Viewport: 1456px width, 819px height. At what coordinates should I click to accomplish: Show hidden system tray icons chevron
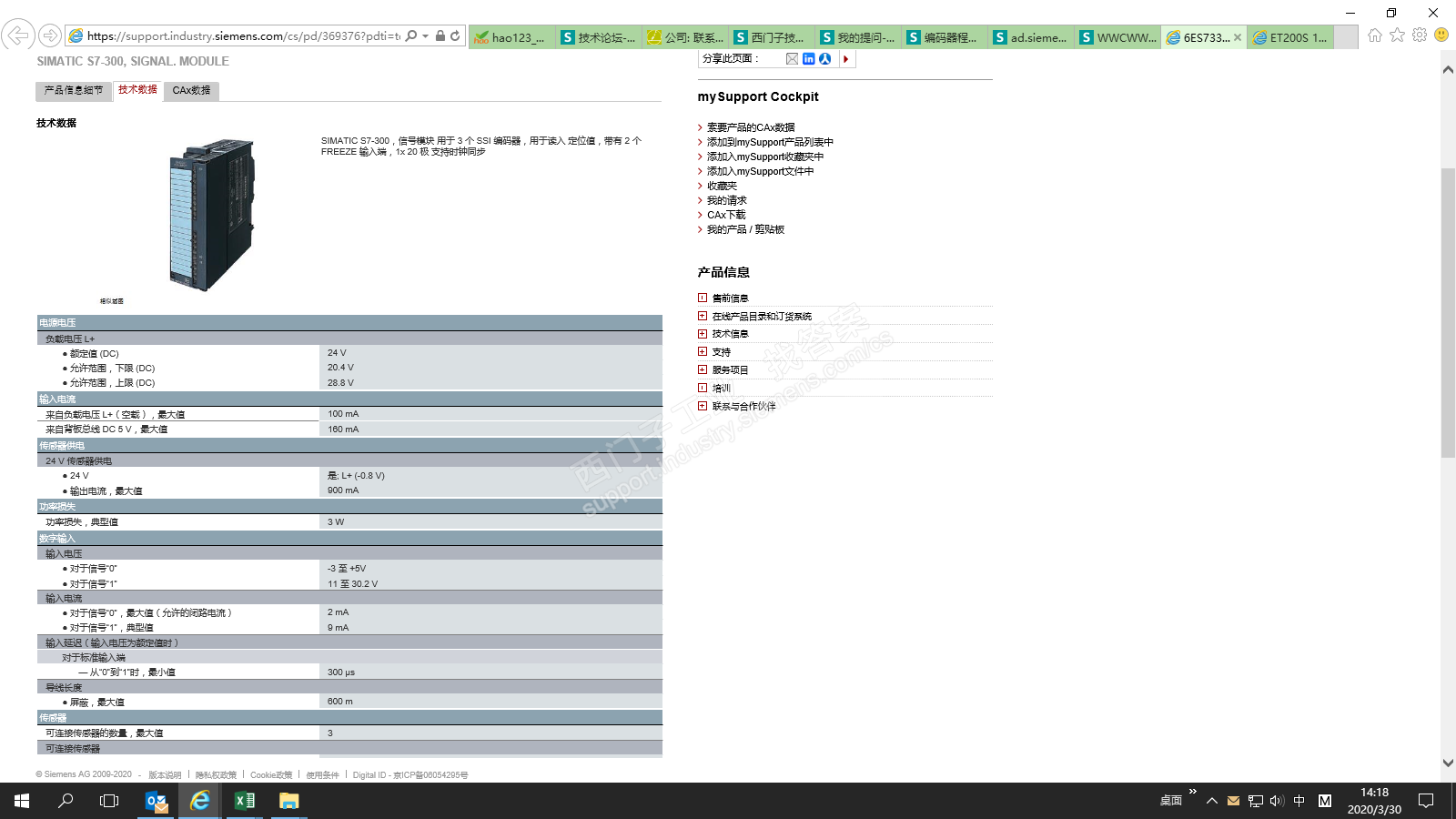[1211, 801]
